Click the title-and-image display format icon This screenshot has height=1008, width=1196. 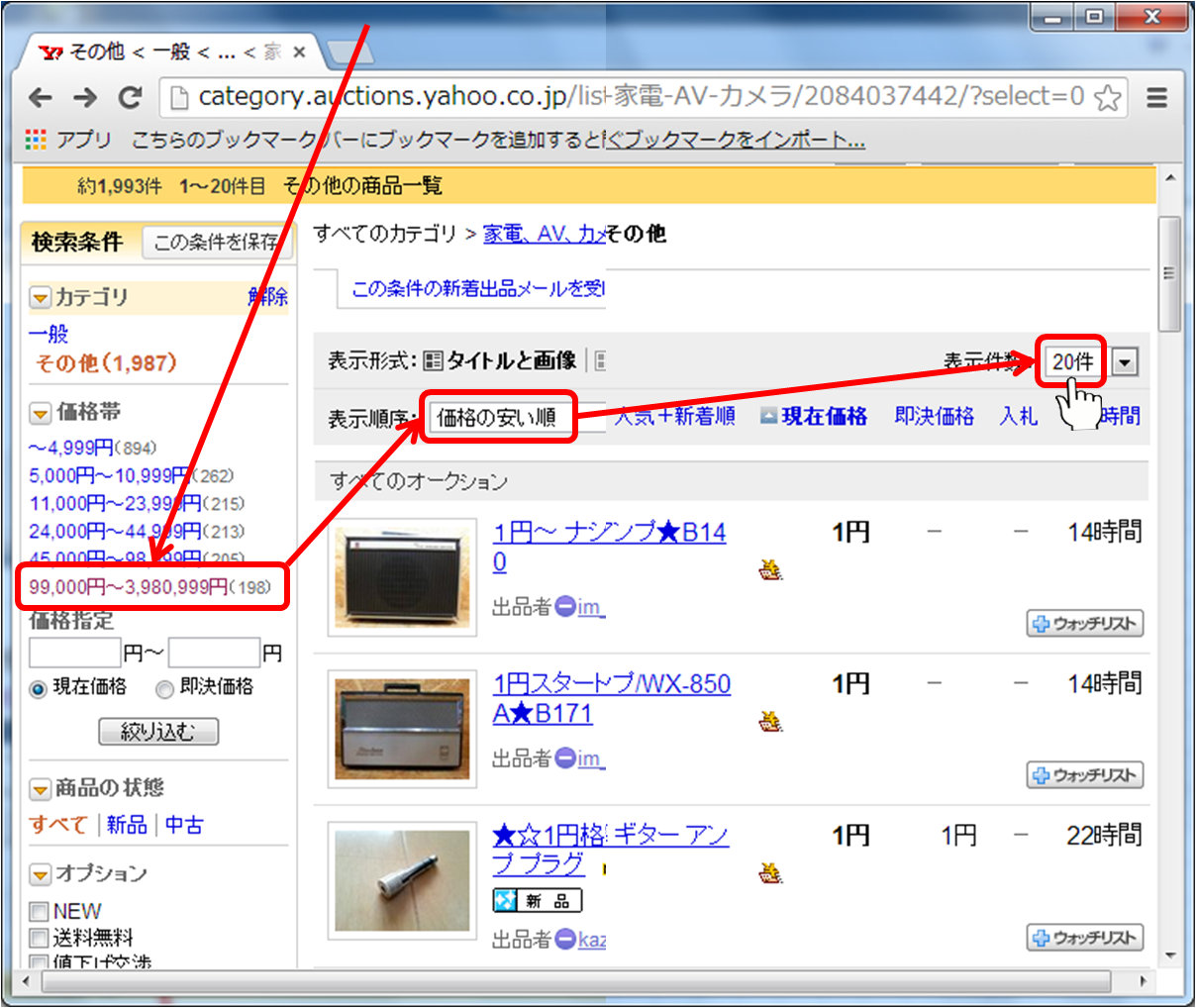(433, 361)
